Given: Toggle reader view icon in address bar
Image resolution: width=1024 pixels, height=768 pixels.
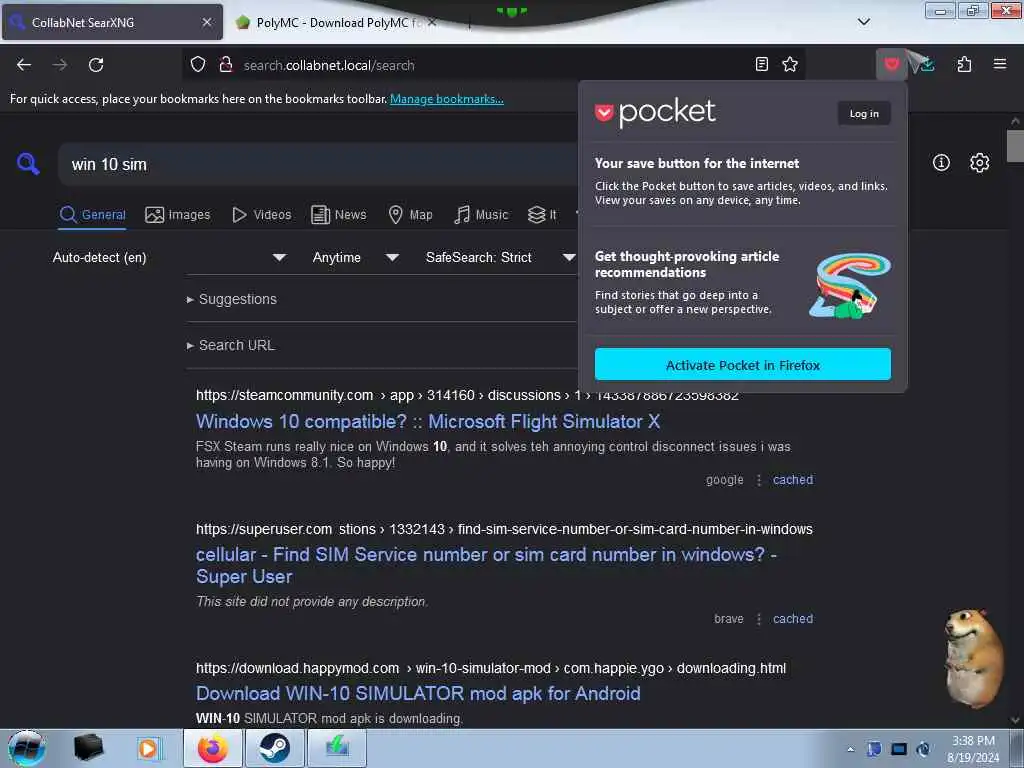Looking at the screenshot, I should coord(761,64).
